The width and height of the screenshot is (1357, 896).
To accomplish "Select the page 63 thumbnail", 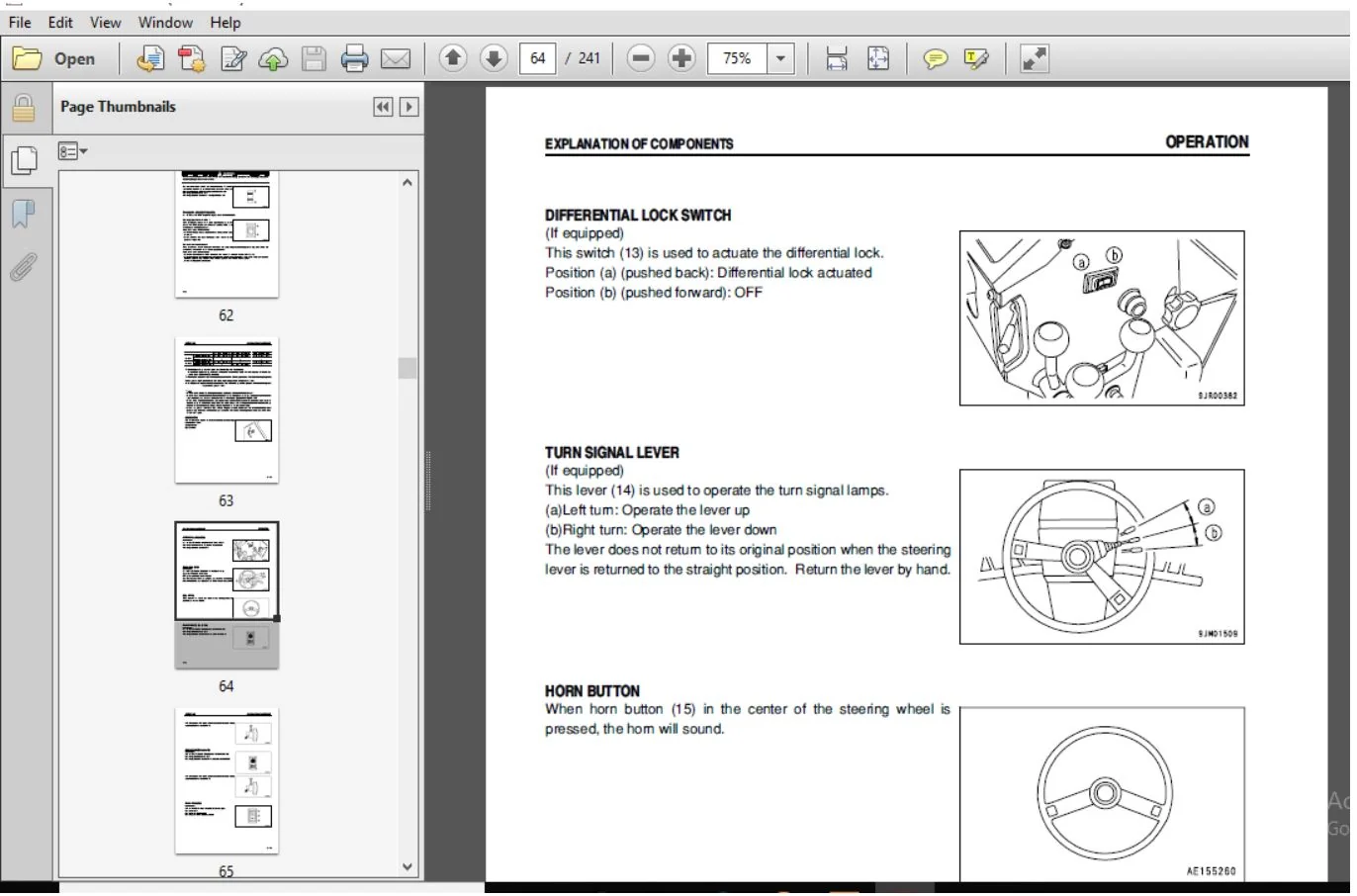I will (226, 409).
